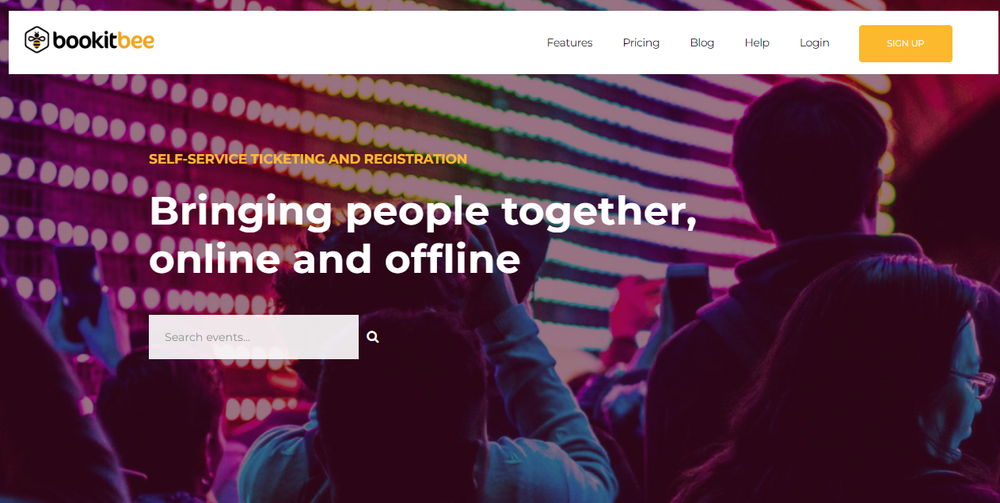Click the word 'REGISTRATION' in the yellow tagline
Viewport: 1000px width, 503px height.
pyautogui.click(x=415, y=159)
